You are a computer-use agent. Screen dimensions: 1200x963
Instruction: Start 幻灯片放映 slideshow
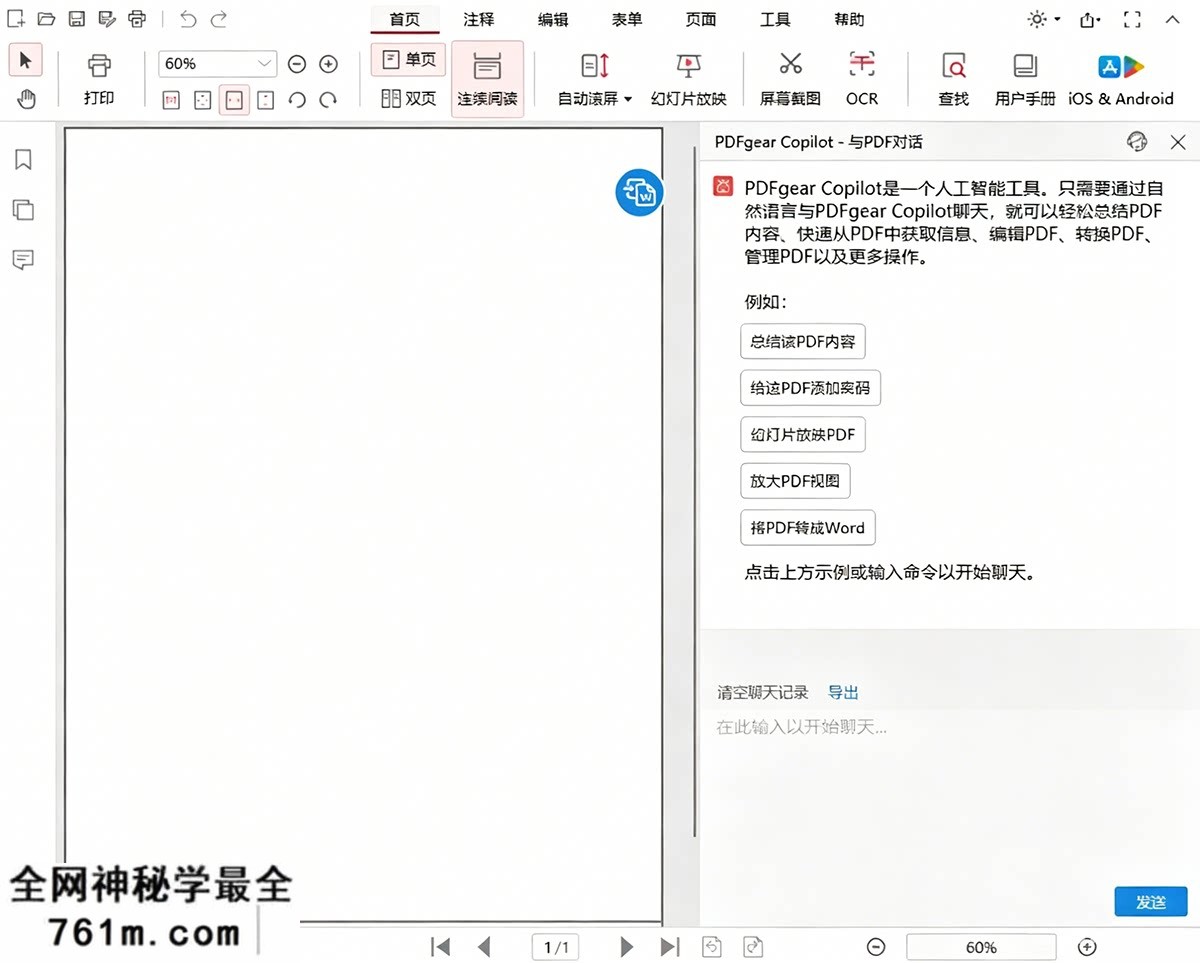point(688,79)
